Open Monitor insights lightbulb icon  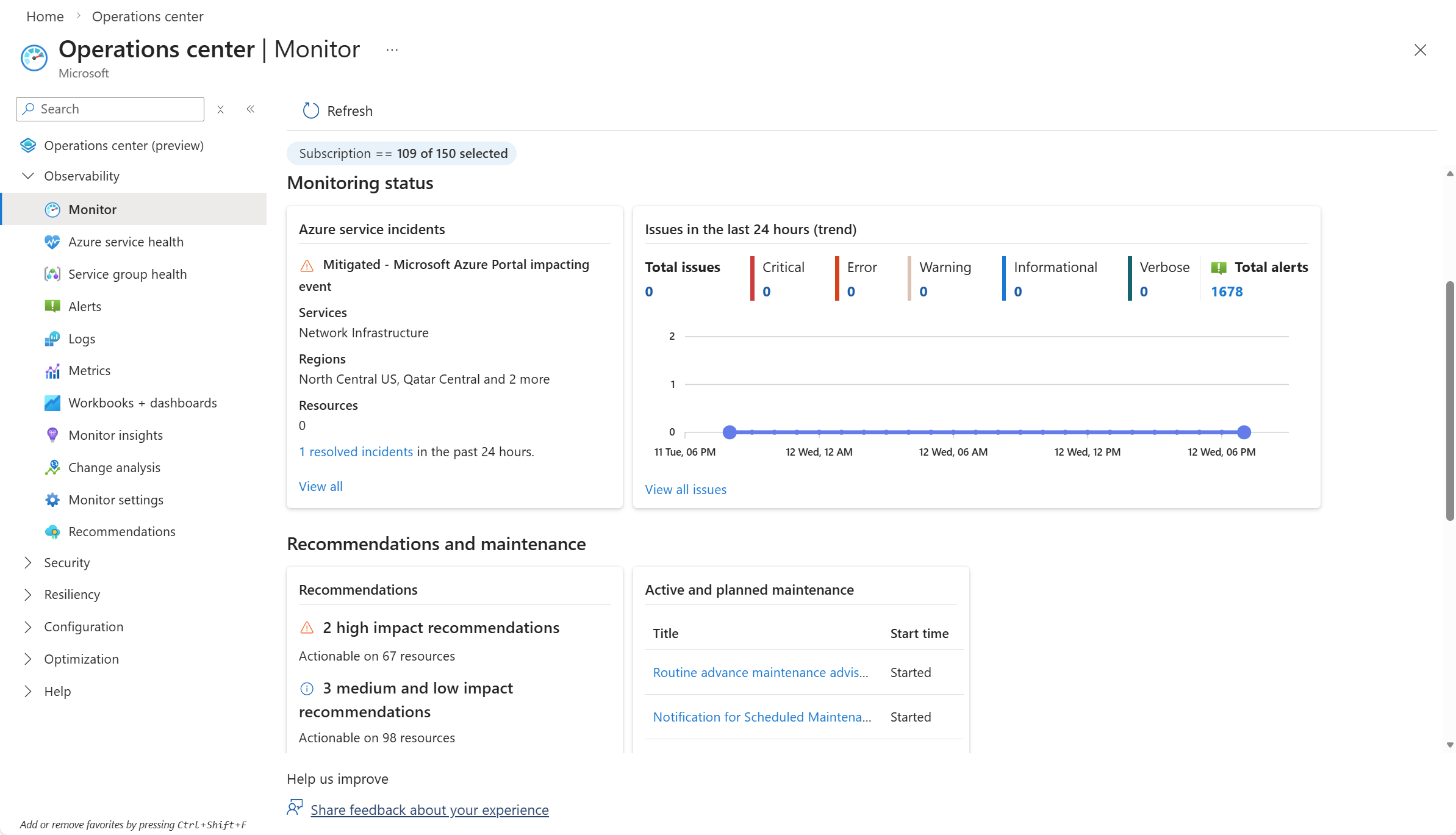[52, 435]
